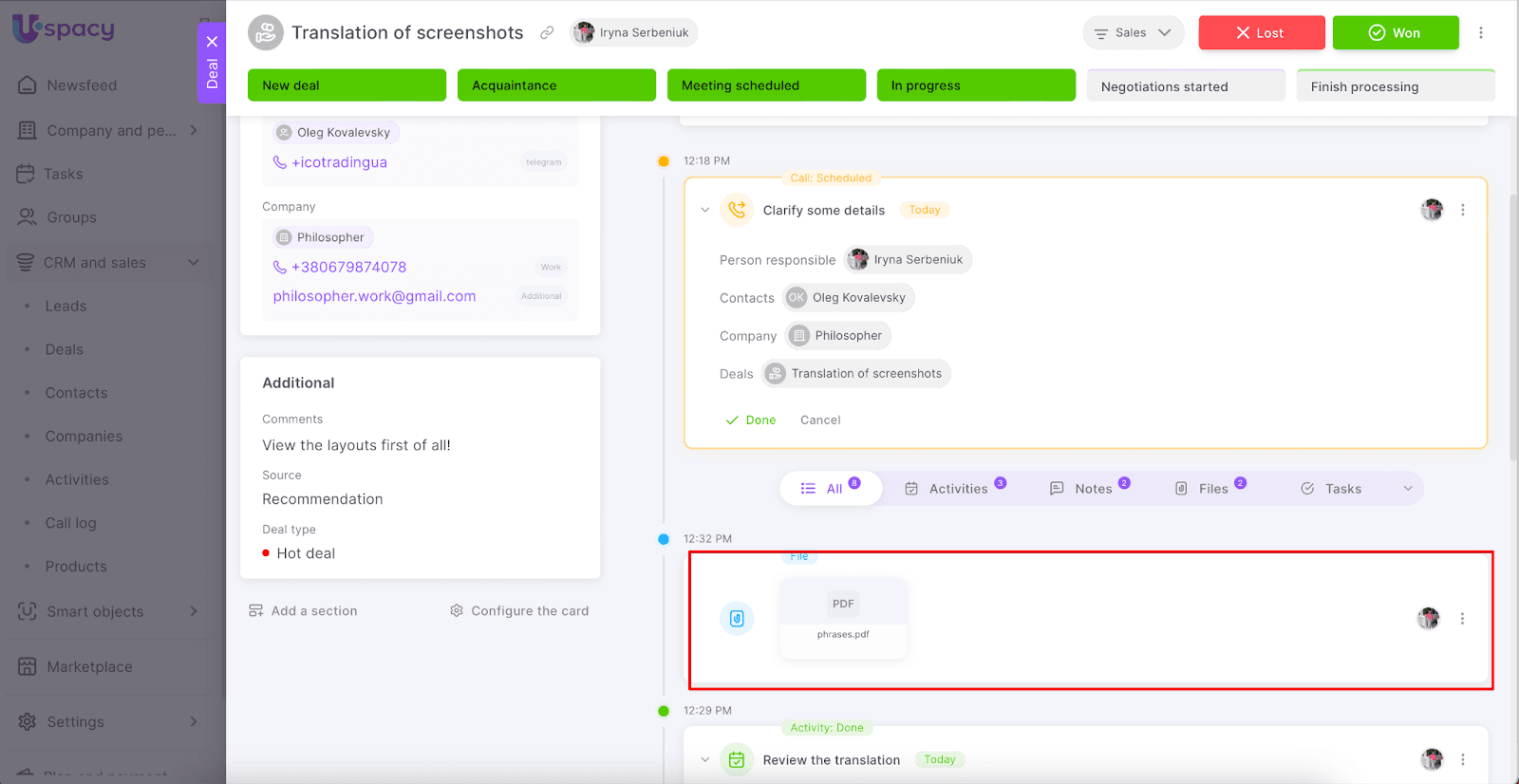Expand more timeline filter tabs after Tasks

(x=1408, y=489)
